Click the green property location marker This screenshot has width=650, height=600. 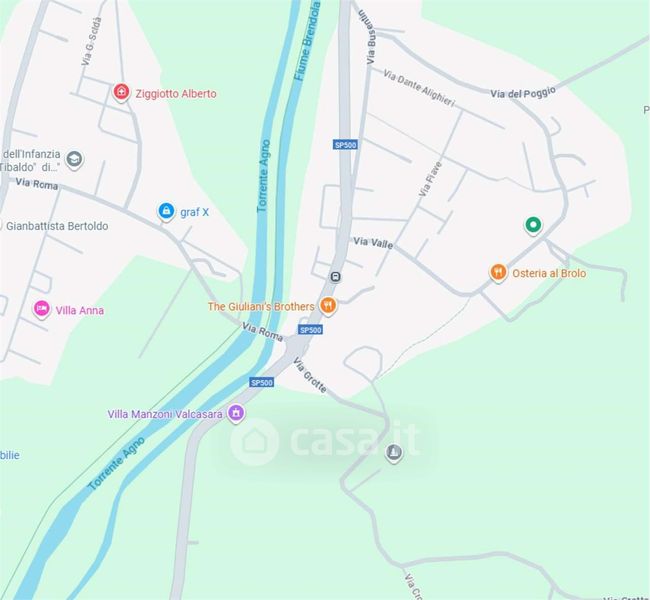pos(533,225)
